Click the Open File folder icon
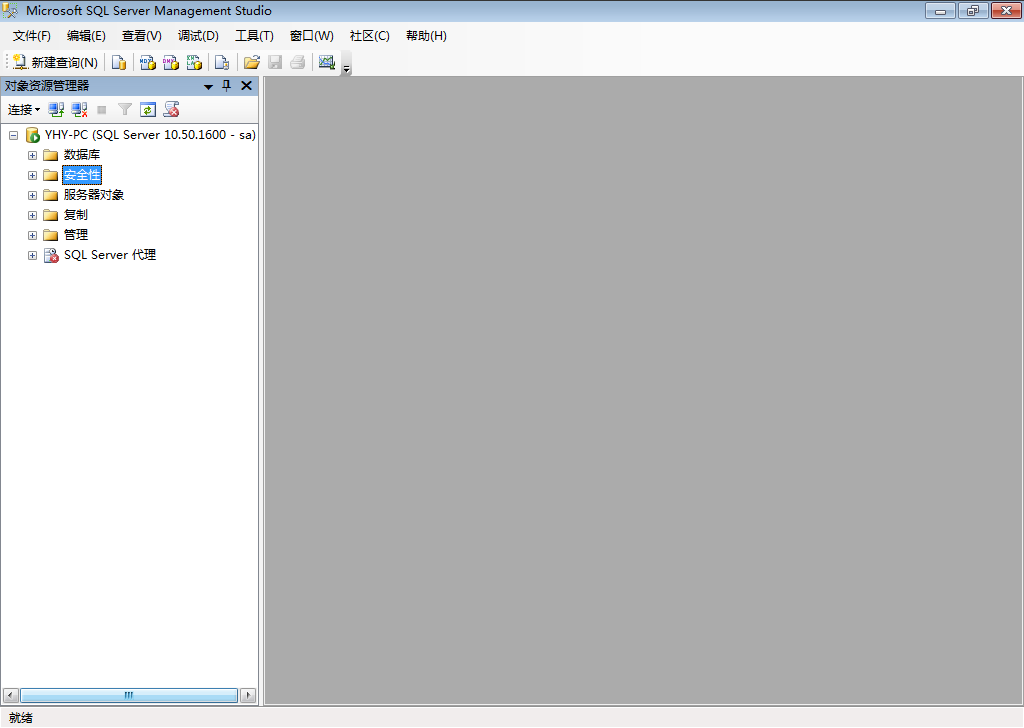Screen dimensions: 1024x728 [251, 63]
